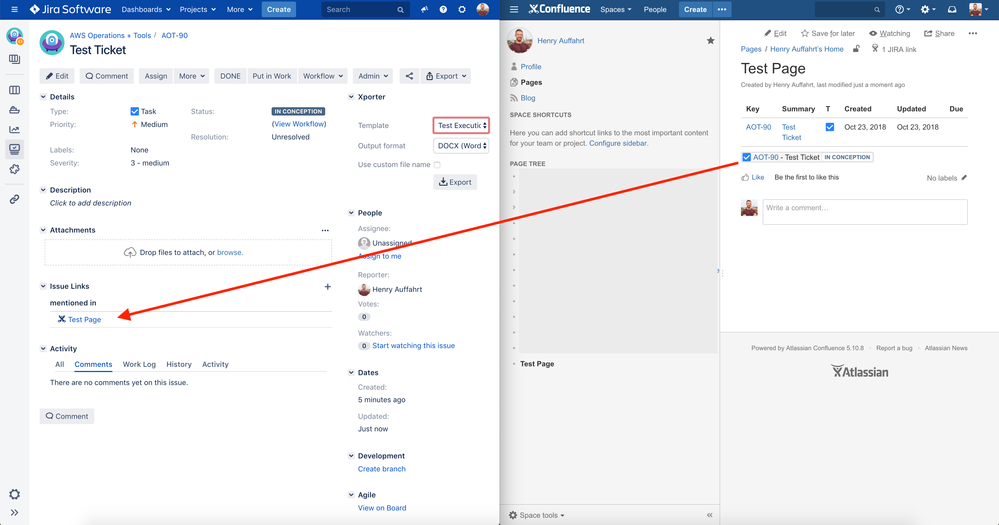999x525 pixels.
Task: Switch to History activity tab
Action: coord(179,364)
